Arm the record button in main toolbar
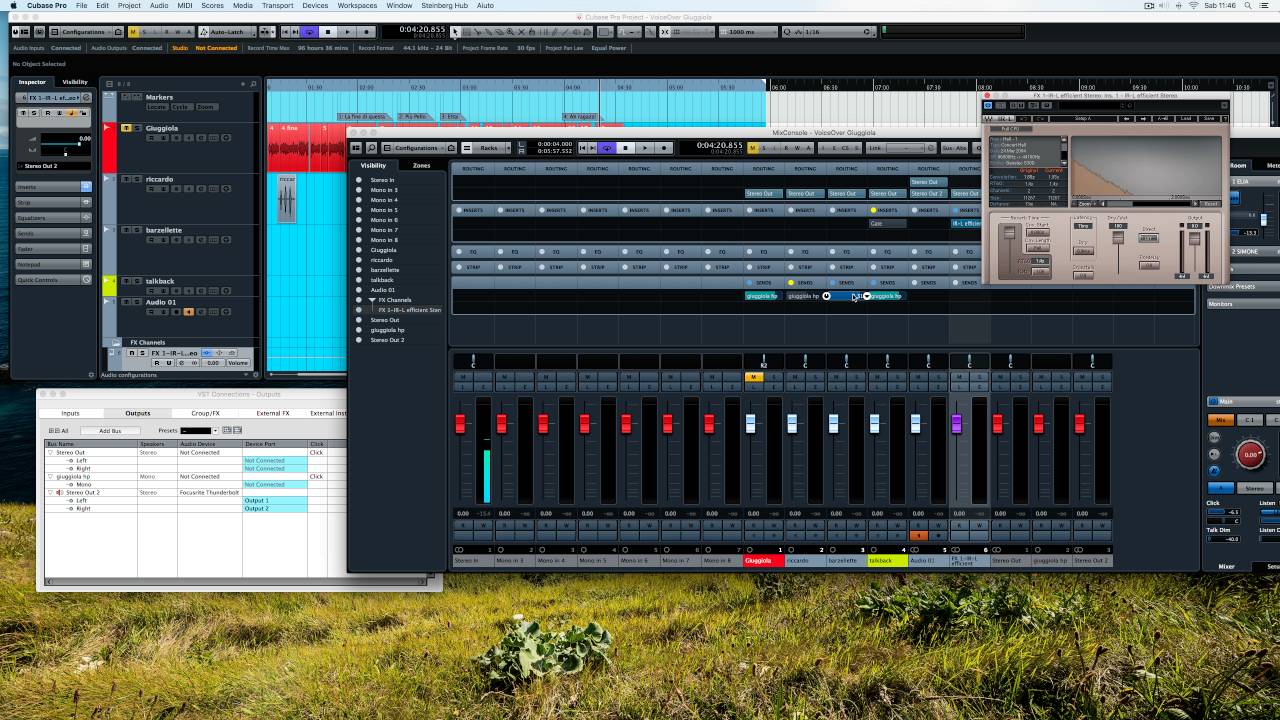Viewport: 1280px width, 720px height. (366, 32)
